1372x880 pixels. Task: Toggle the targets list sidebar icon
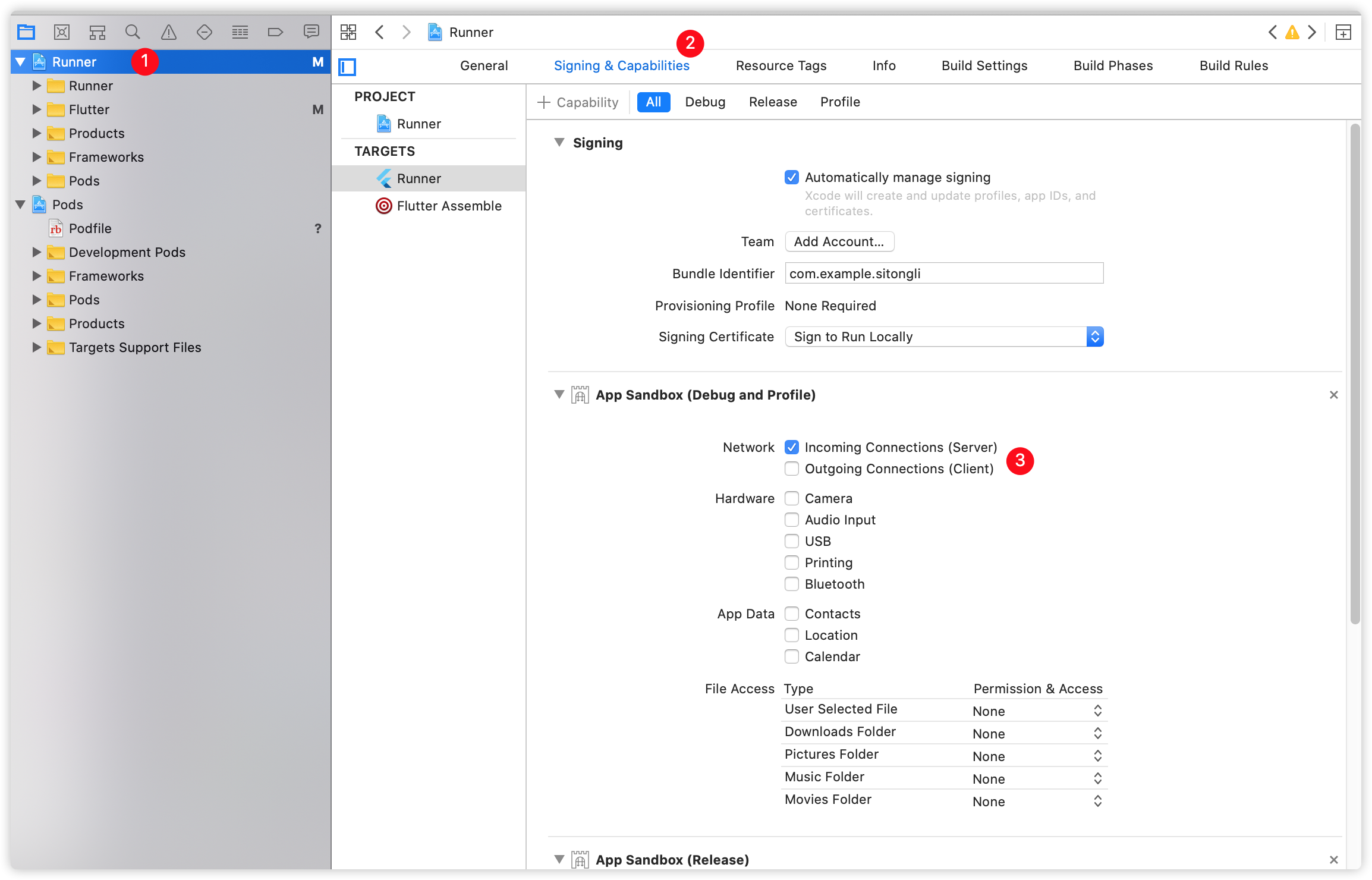pos(347,67)
